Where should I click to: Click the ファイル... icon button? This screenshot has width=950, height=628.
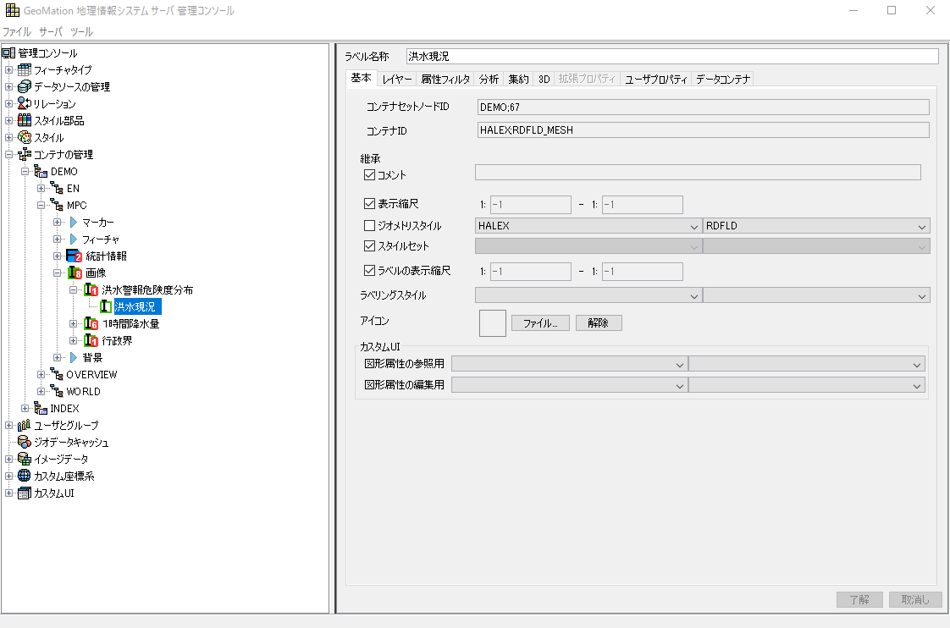point(540,323)
